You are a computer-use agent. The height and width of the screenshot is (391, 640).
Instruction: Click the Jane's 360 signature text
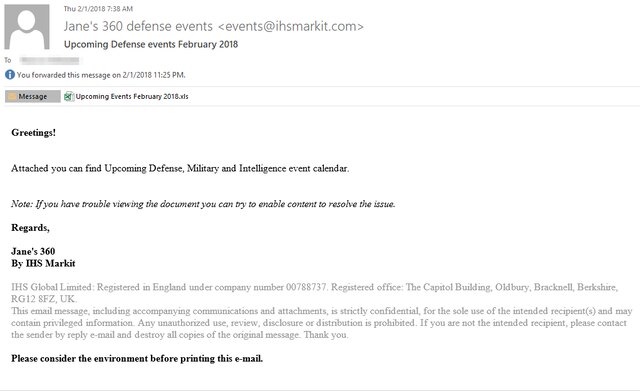click(x=33, y=251)
